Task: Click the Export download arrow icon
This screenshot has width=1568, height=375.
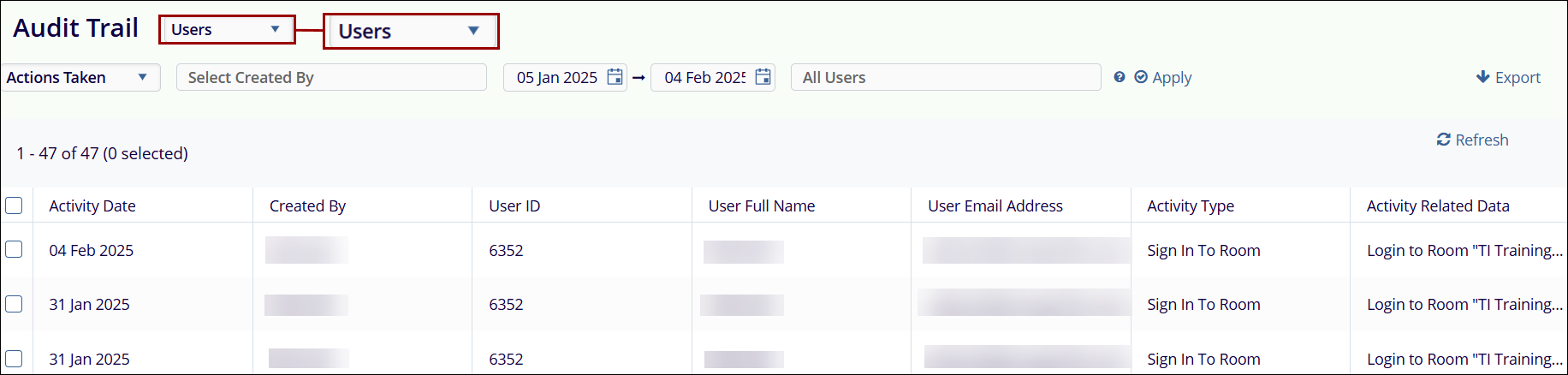Action: click(x=1483, y=77)
